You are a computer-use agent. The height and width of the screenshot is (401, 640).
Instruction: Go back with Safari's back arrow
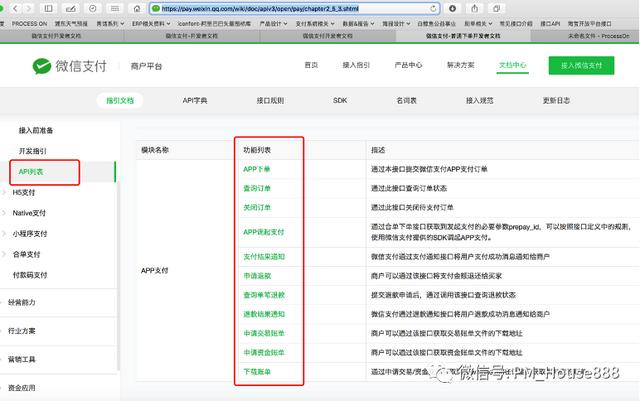15,8
